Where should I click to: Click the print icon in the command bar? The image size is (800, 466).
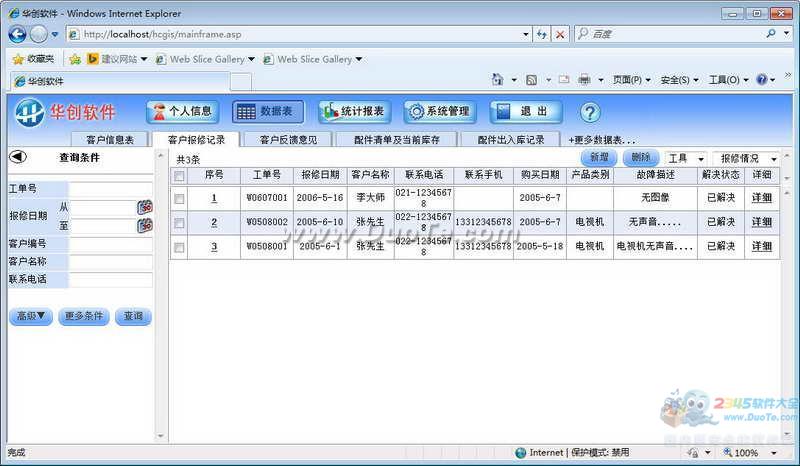[584, 80]
